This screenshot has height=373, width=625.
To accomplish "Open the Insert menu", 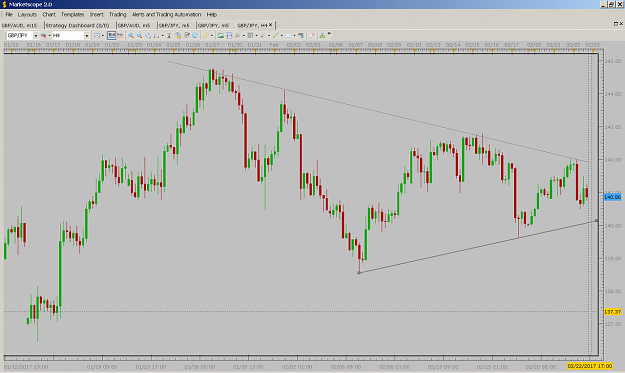I will 96,14.
